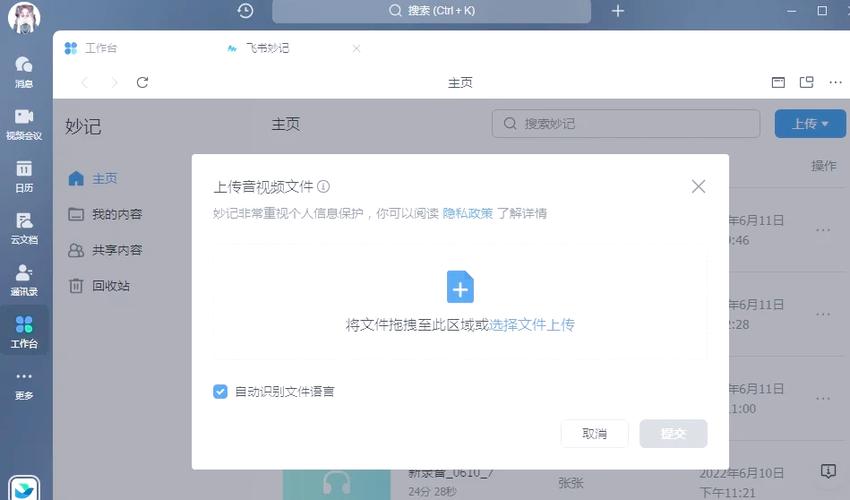
Task: Open the Calendar in the sidebar
Action: (x=24, y=176)
